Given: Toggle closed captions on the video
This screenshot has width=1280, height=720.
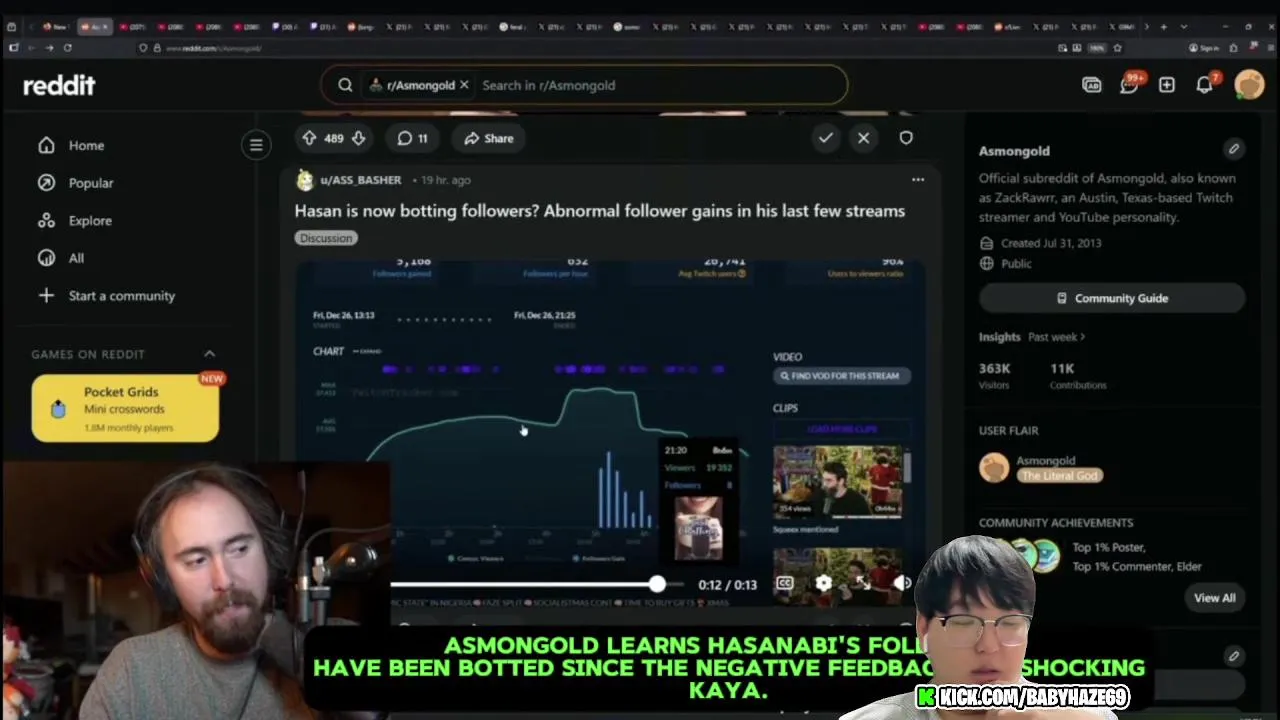Looking at the screenshot, I should coord(785,583).
